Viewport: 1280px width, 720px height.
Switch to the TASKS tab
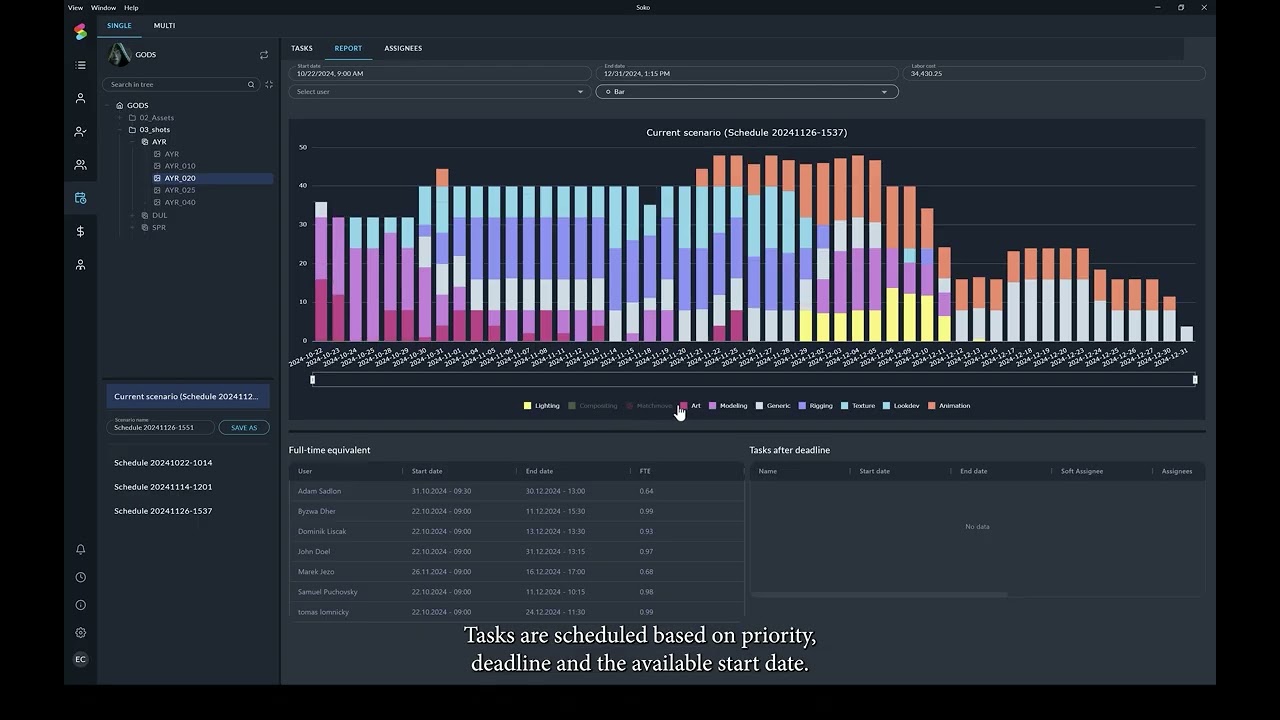pos(302,48)
